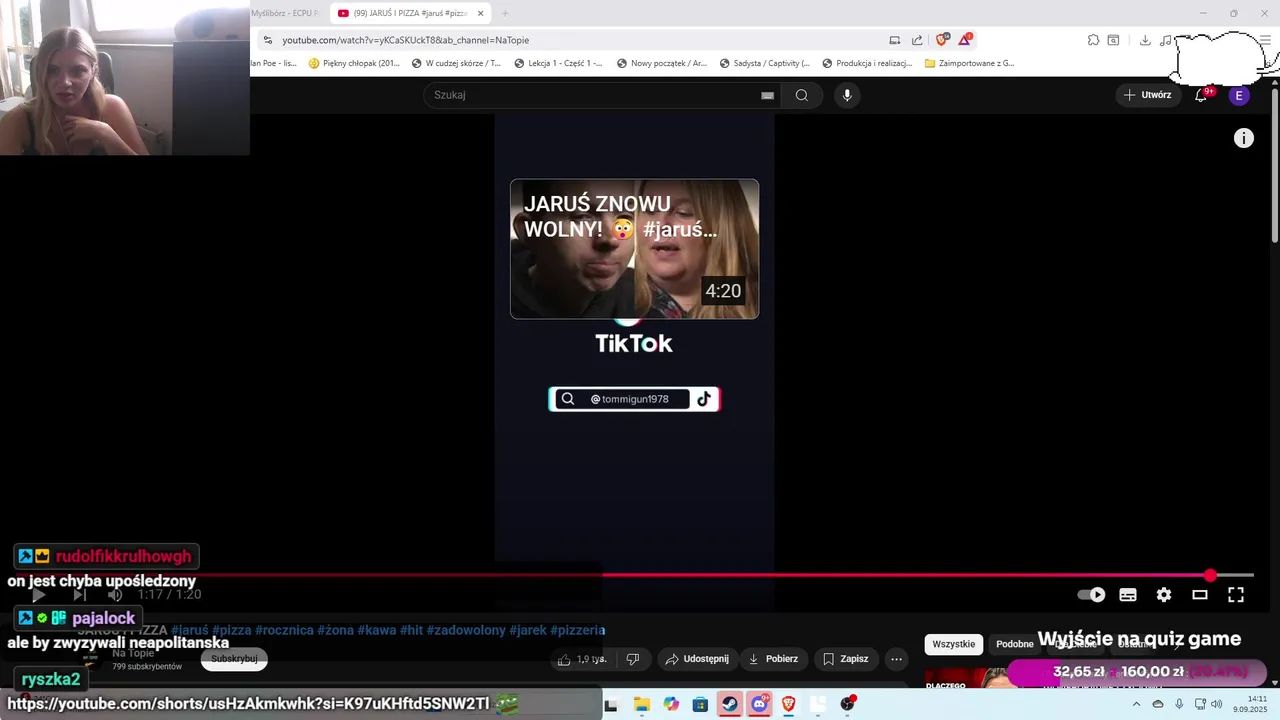Open Steam from the taskbar

point(730,704)
